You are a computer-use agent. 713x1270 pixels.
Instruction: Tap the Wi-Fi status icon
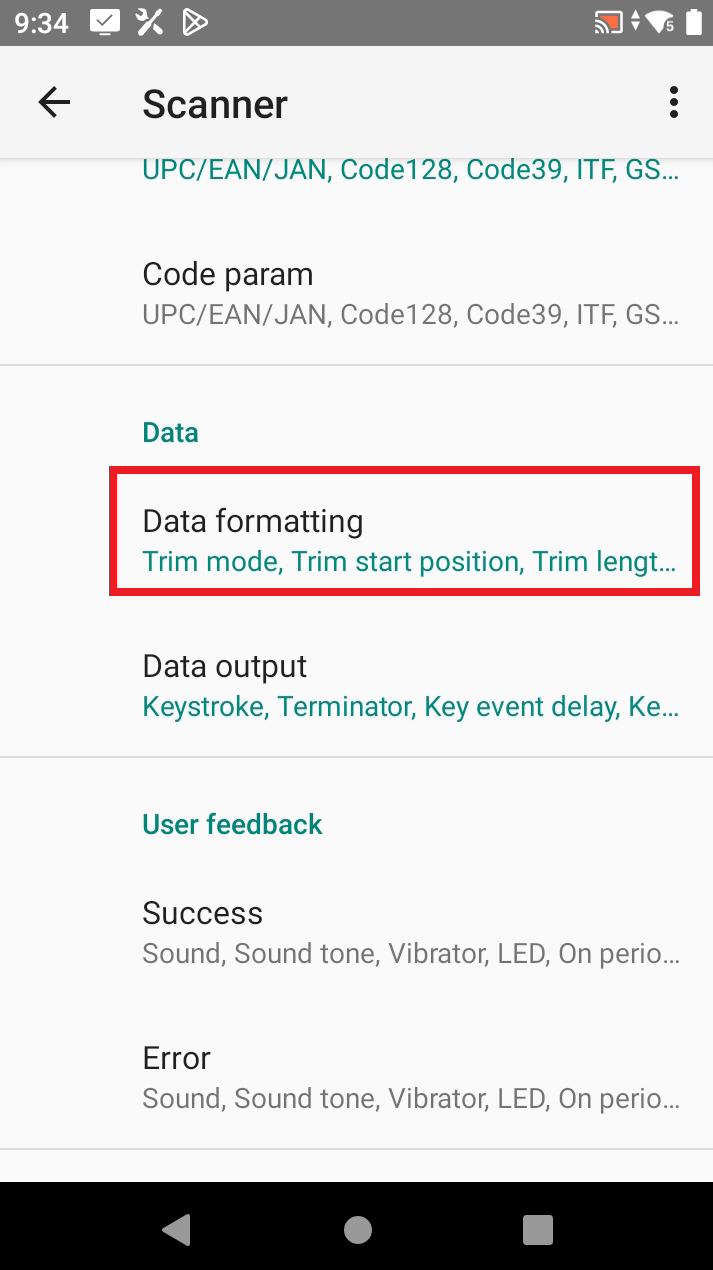point(660,22)
